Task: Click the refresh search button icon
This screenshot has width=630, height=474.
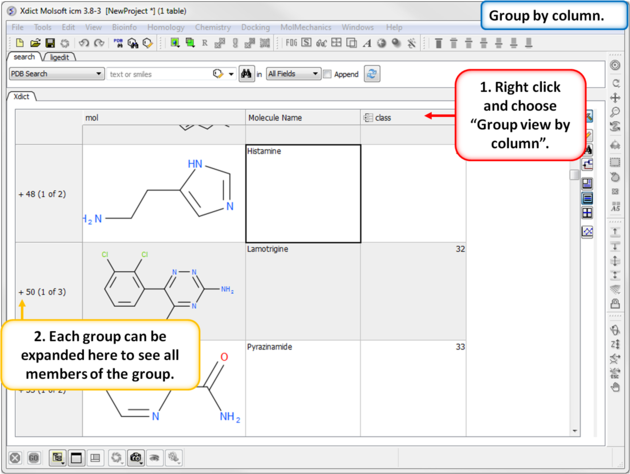Action: (x=372, y=74)
